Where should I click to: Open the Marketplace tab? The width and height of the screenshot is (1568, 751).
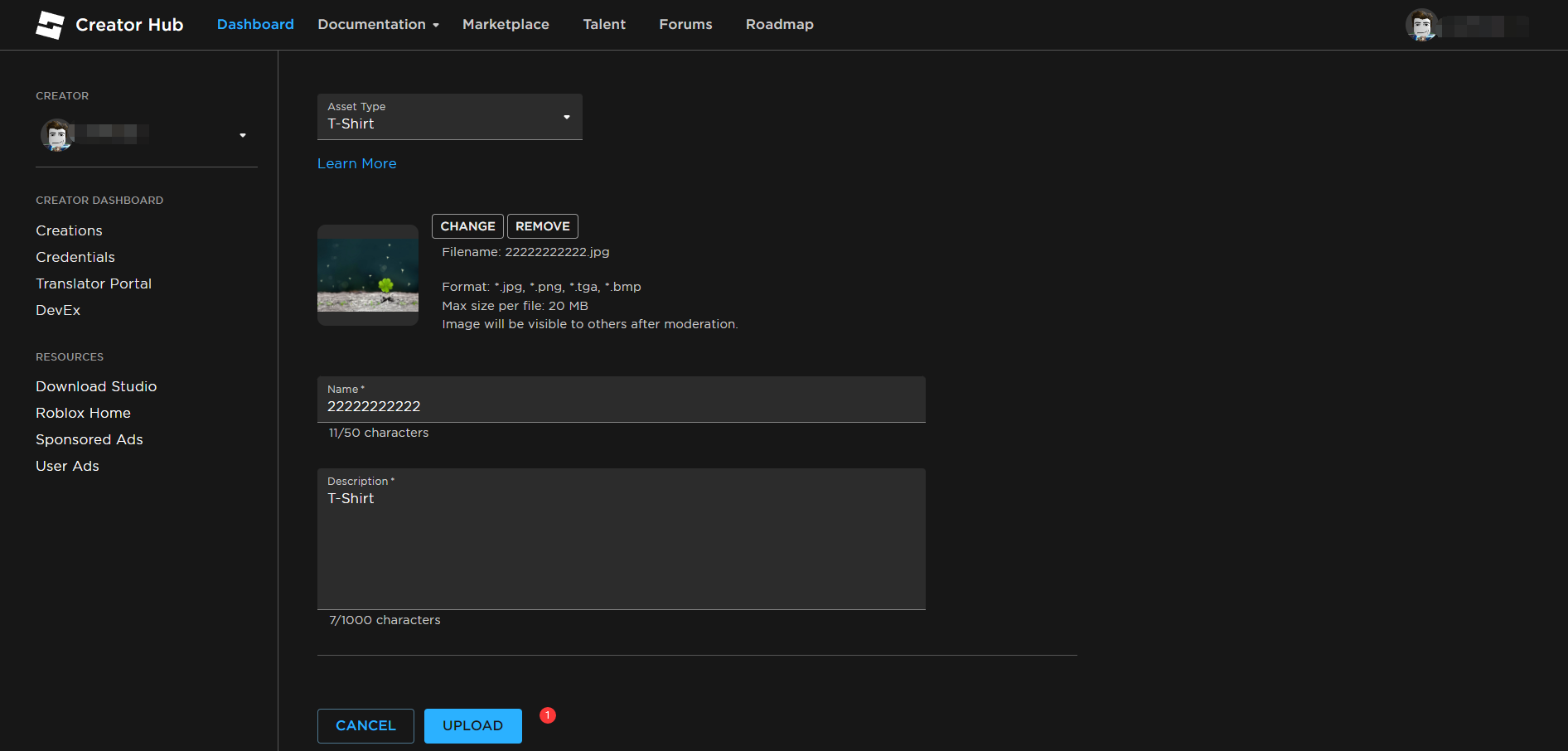506,25
